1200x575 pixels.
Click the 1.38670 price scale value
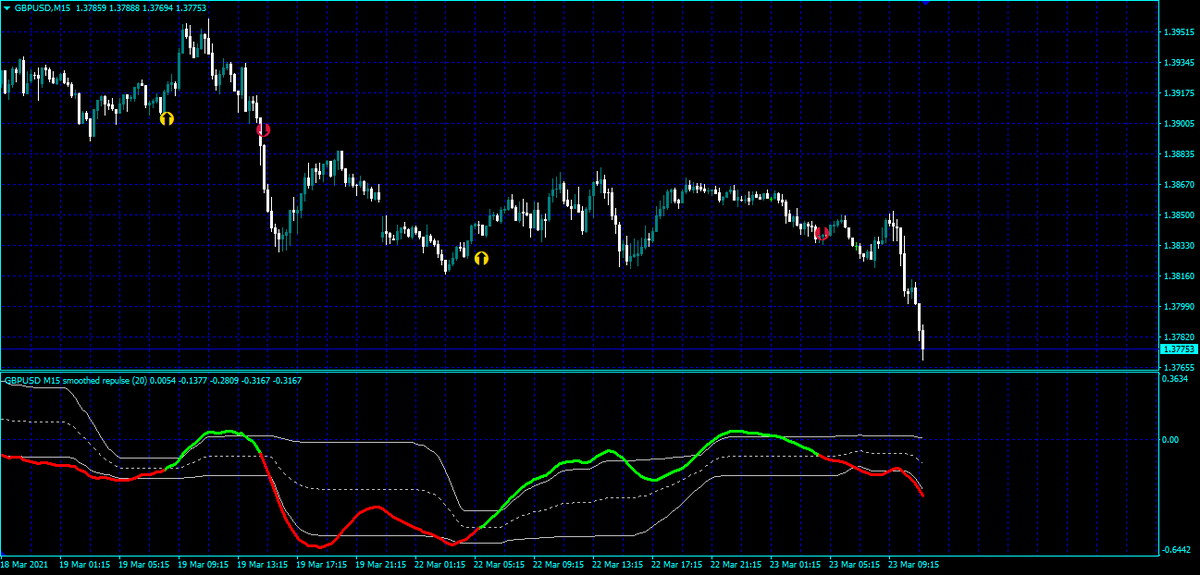[x=1178, y=185]
